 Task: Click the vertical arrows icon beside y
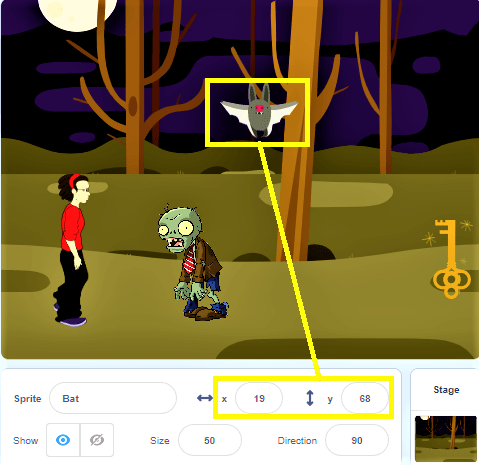pyautogui.click(x=310, y=398)
